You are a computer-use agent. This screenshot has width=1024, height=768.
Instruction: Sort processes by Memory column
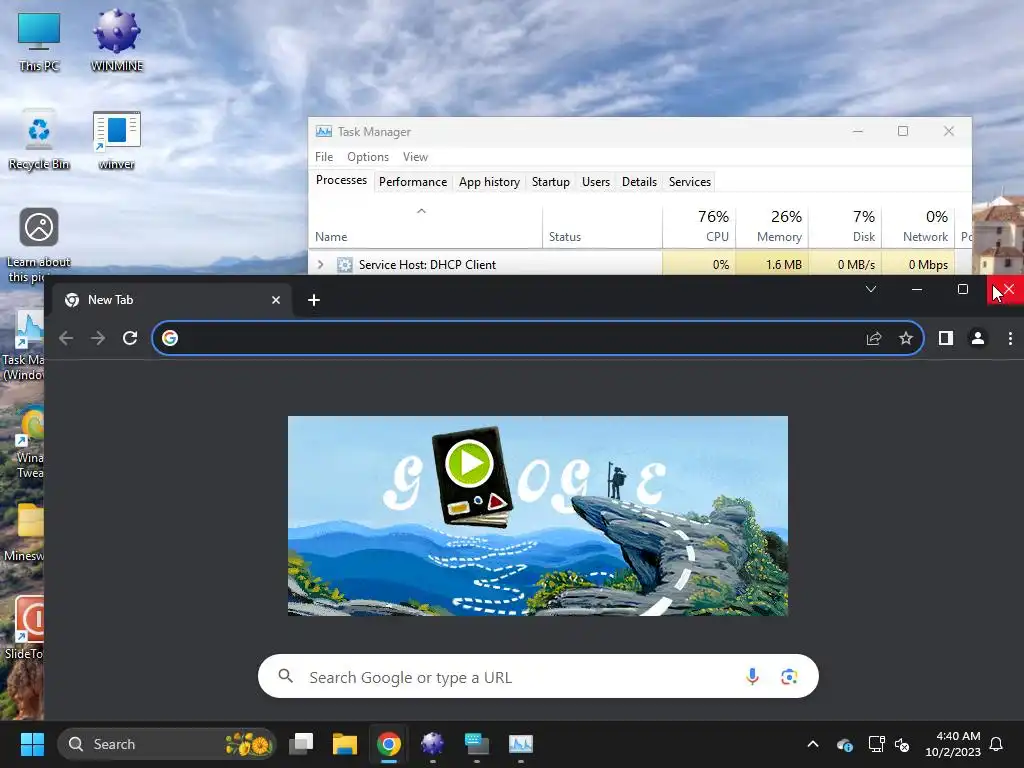772,227
